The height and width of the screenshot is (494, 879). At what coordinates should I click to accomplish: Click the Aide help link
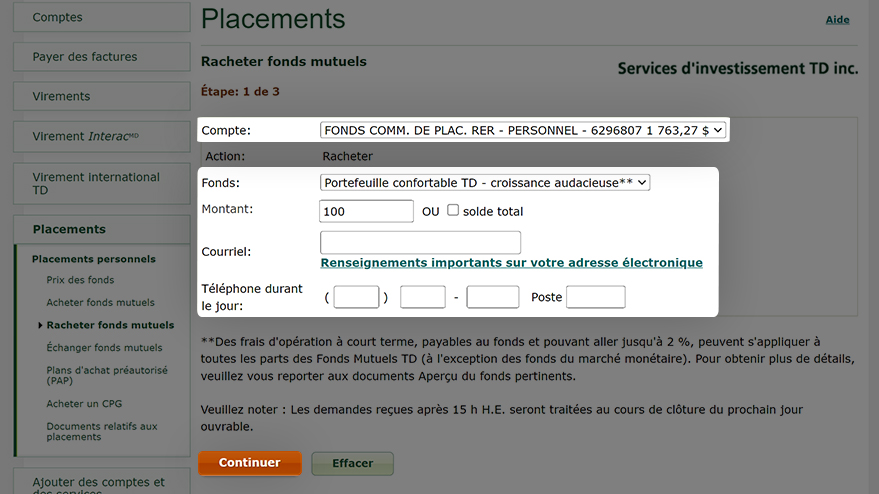pyautogui.click(x=837, y=20)
